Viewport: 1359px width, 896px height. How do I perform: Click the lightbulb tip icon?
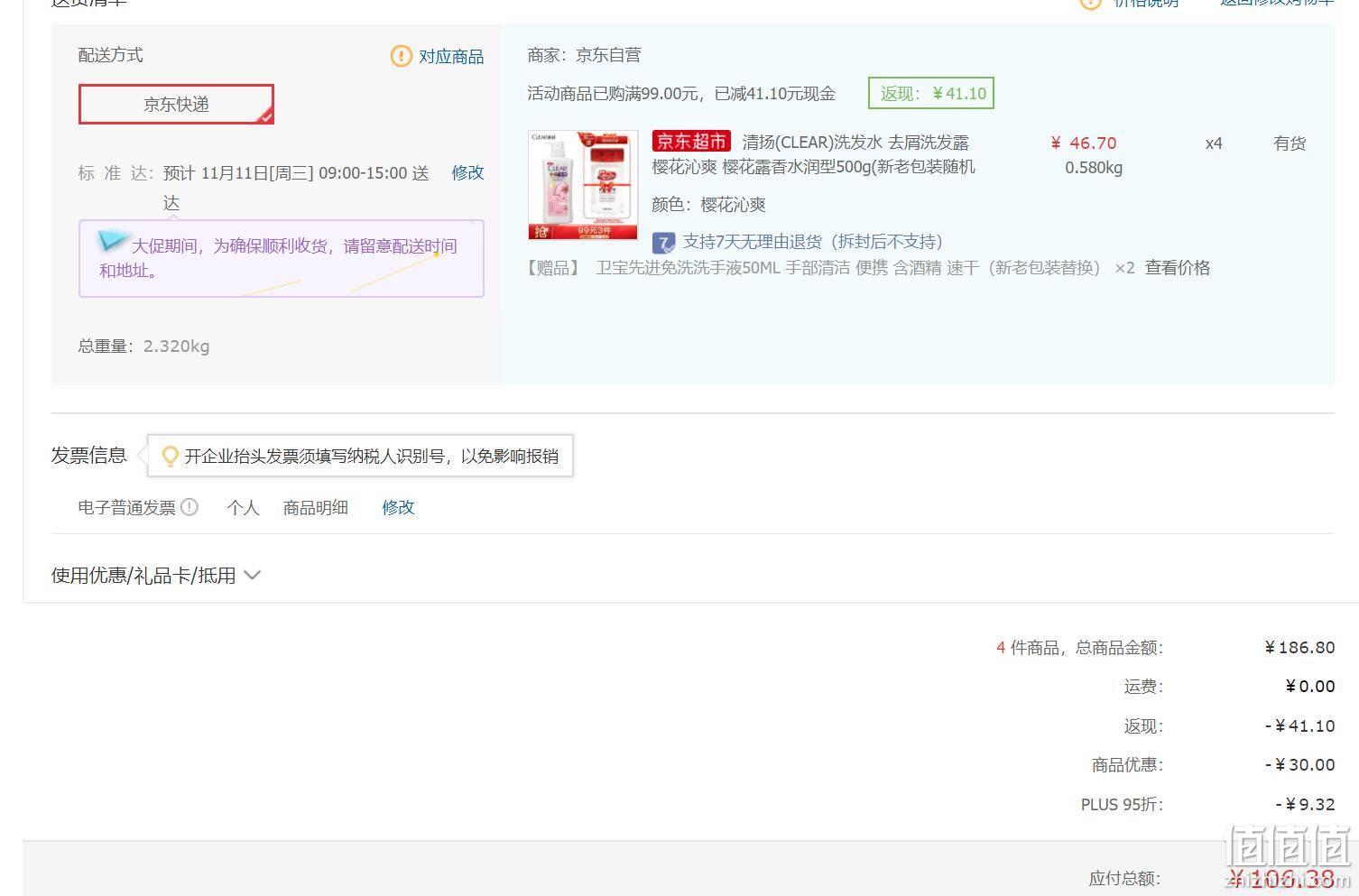pos(170,457)
